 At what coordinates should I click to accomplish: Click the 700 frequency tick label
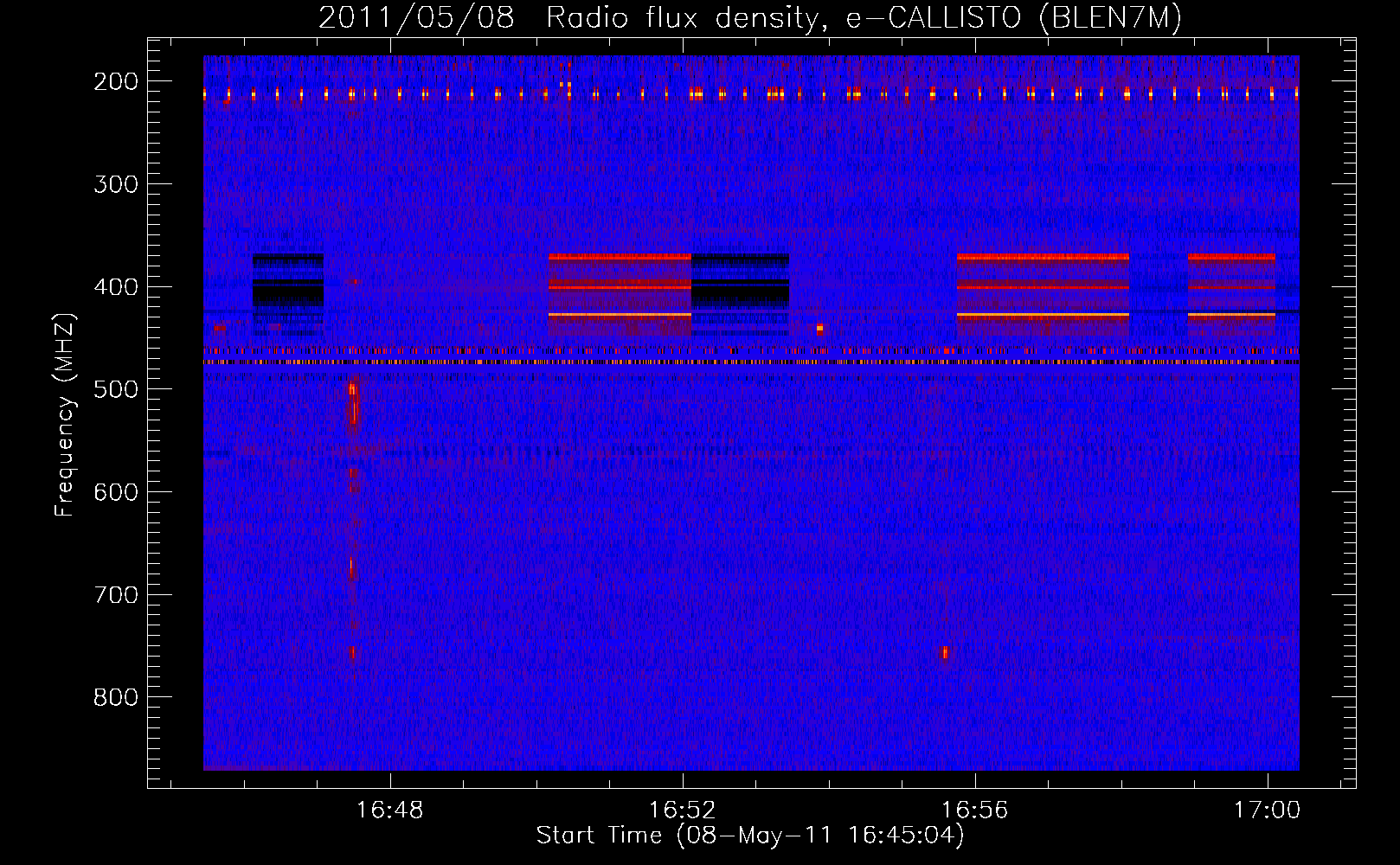point(116,595)
